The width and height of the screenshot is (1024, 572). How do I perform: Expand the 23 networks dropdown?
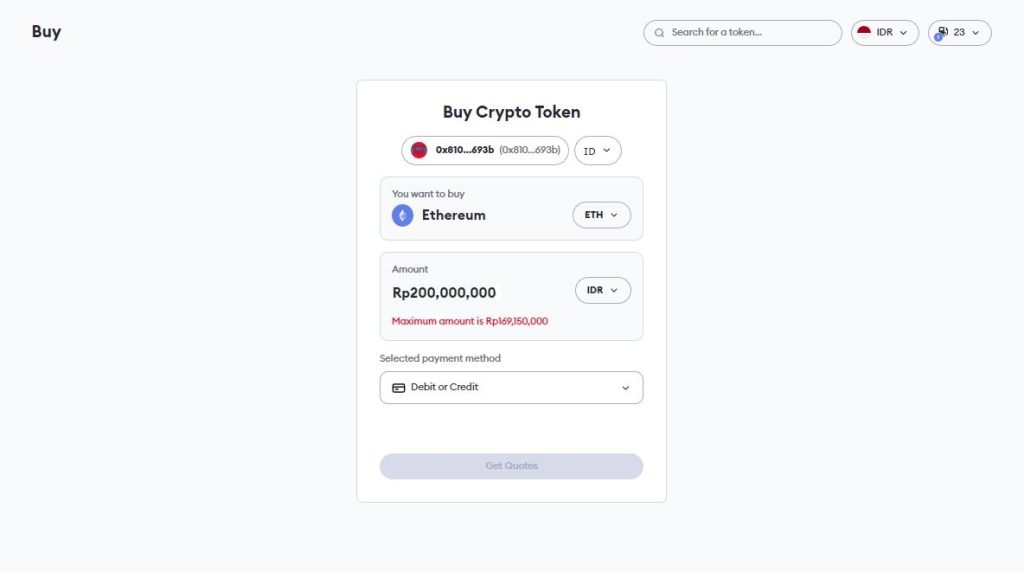(x=960, y=33)
